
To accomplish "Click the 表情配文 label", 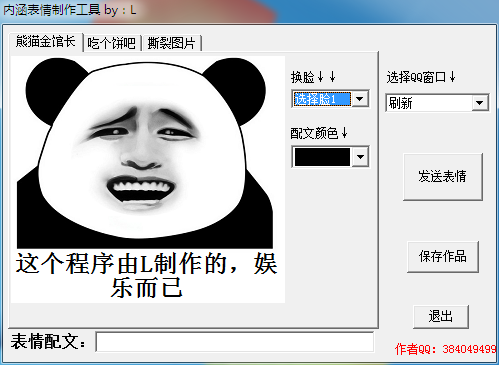I will 48,342.
